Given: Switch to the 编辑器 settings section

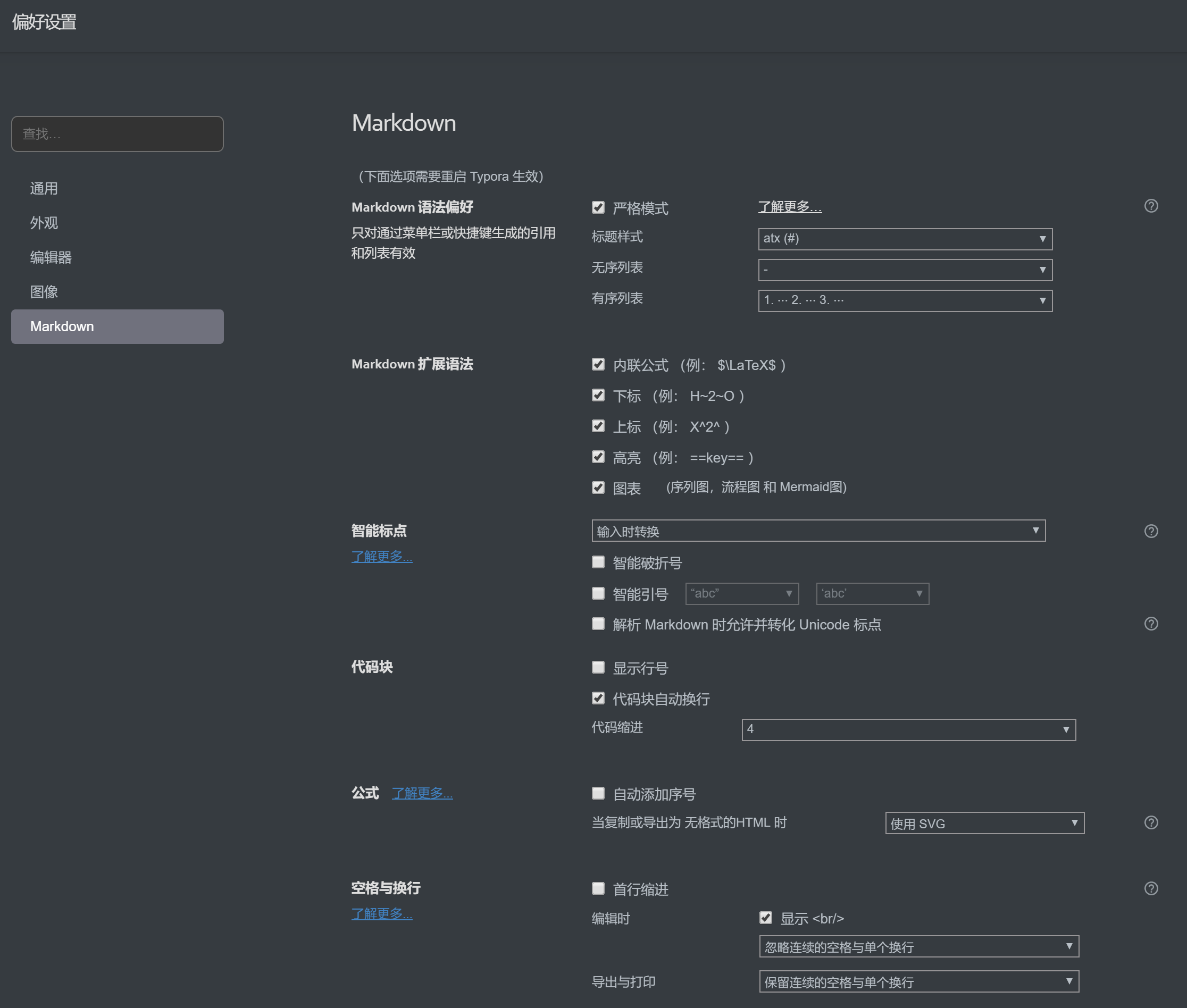Looking at the screenshot, I should coord(51,258).
